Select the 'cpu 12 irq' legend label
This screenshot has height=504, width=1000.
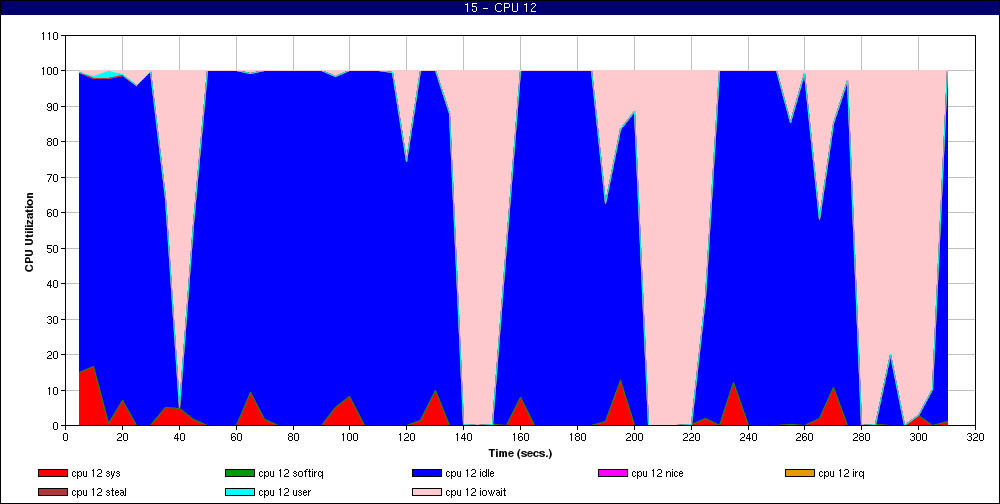coord(841,473)
